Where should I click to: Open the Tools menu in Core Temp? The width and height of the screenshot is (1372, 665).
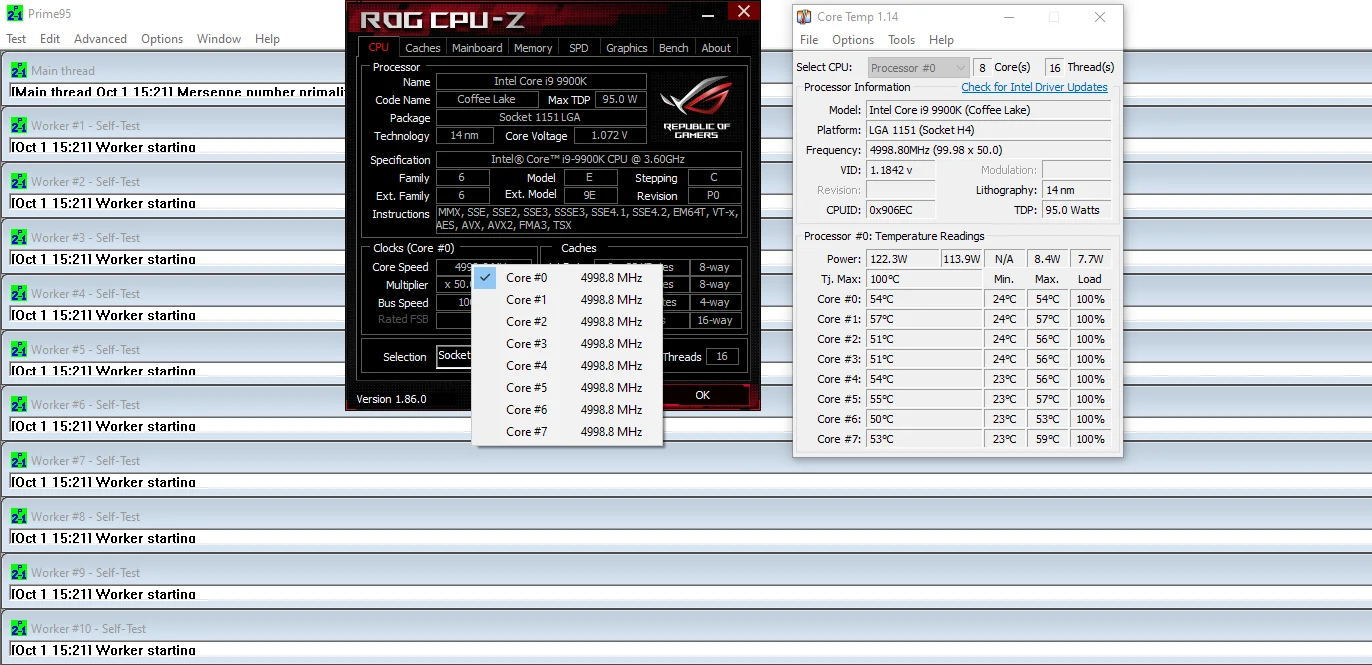pyautogui.click(x=902, y=40)
